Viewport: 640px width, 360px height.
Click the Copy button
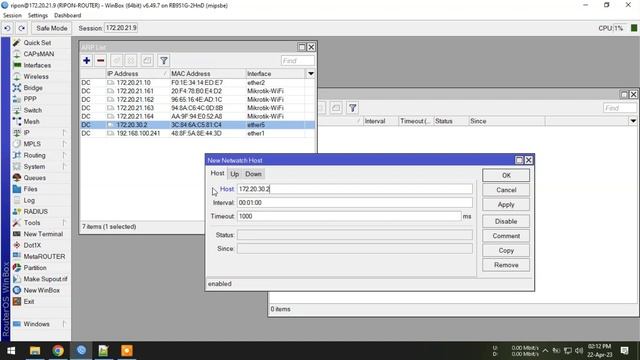pyautogui.click(x=506, y=251)
